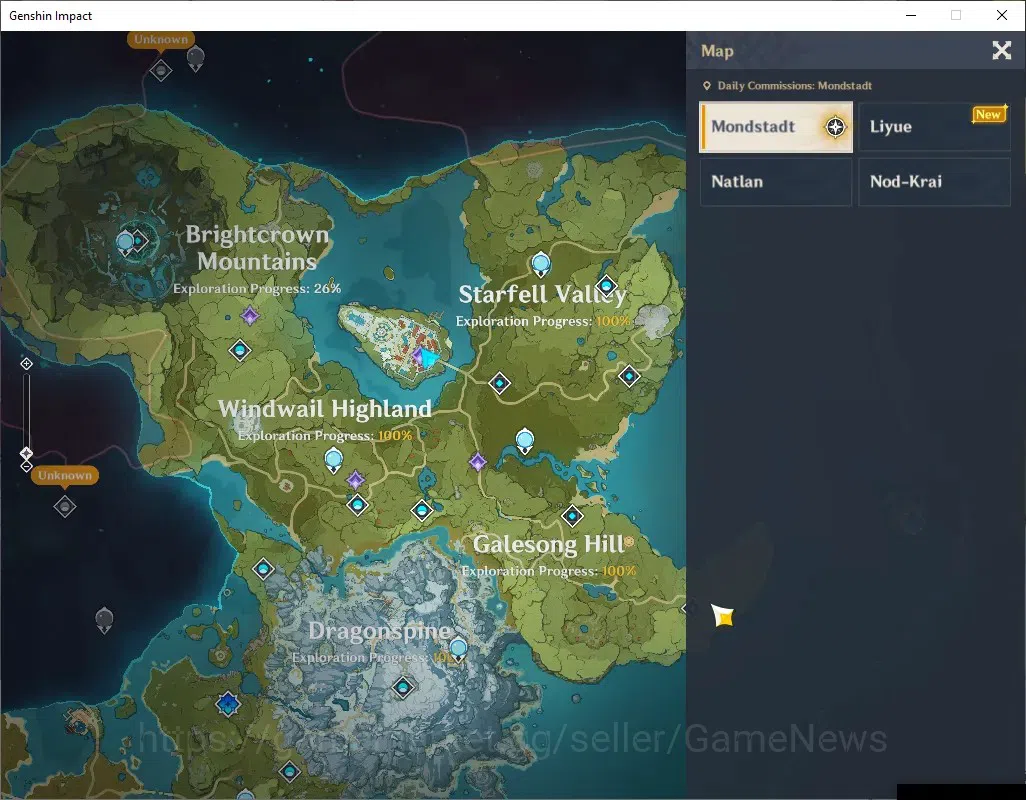1026x800 pixels.
Task: Click the waypoint in south-central Windwail Highland
Action: pos(422,510)
